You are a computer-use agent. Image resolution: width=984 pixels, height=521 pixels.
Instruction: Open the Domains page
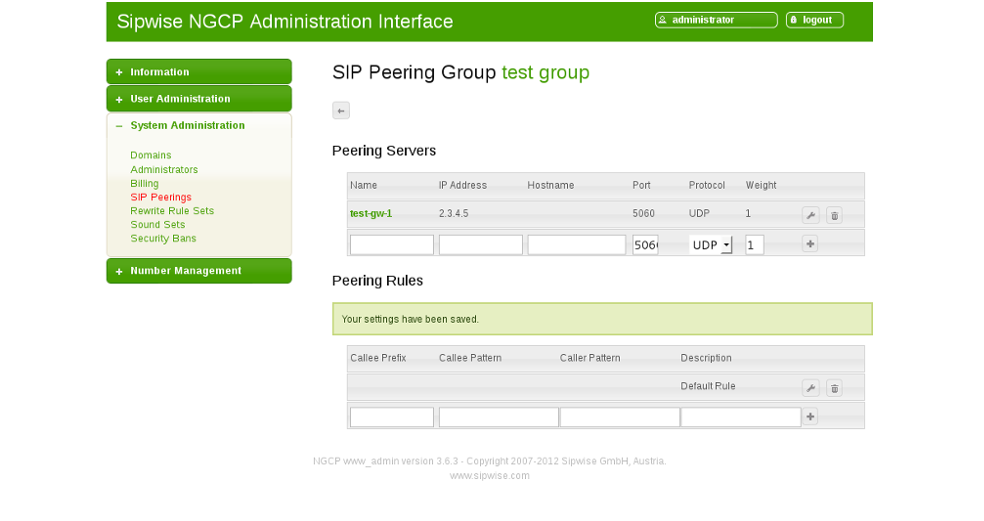tap(151, 155)
